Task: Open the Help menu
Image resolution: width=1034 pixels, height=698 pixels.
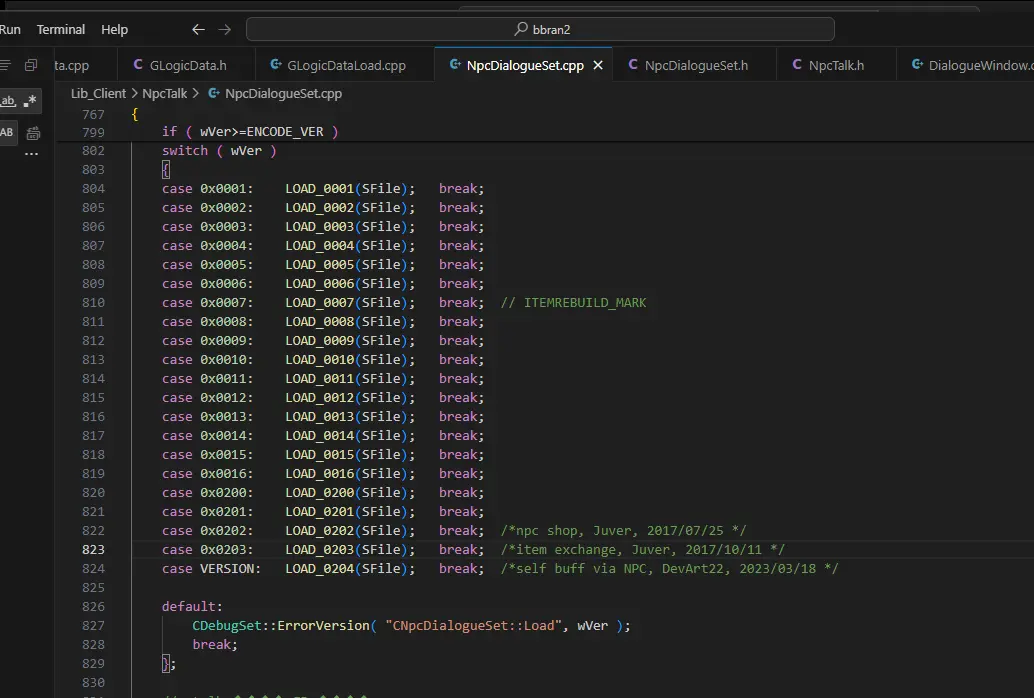Action: tap(114, 30)
